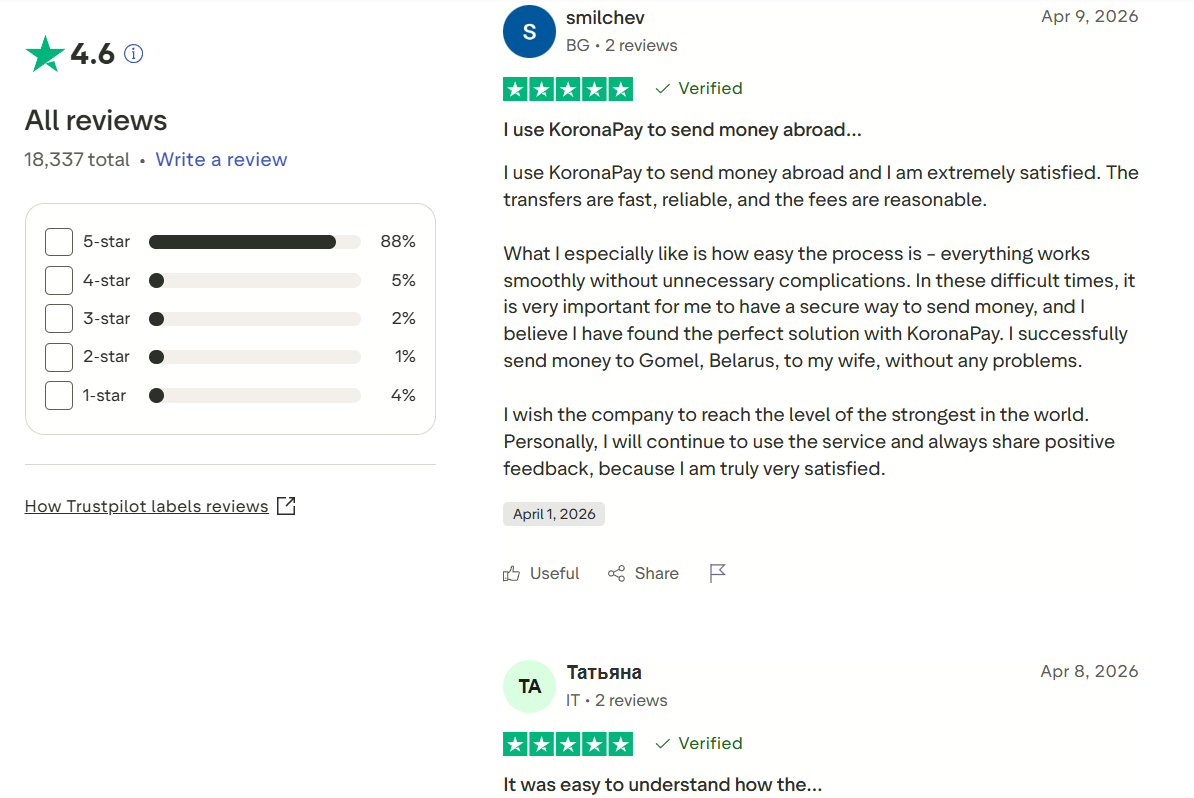Open the review title 'It was easy to understand'
The width and height of the screenshot is (1194, 798).
(662, 785)
